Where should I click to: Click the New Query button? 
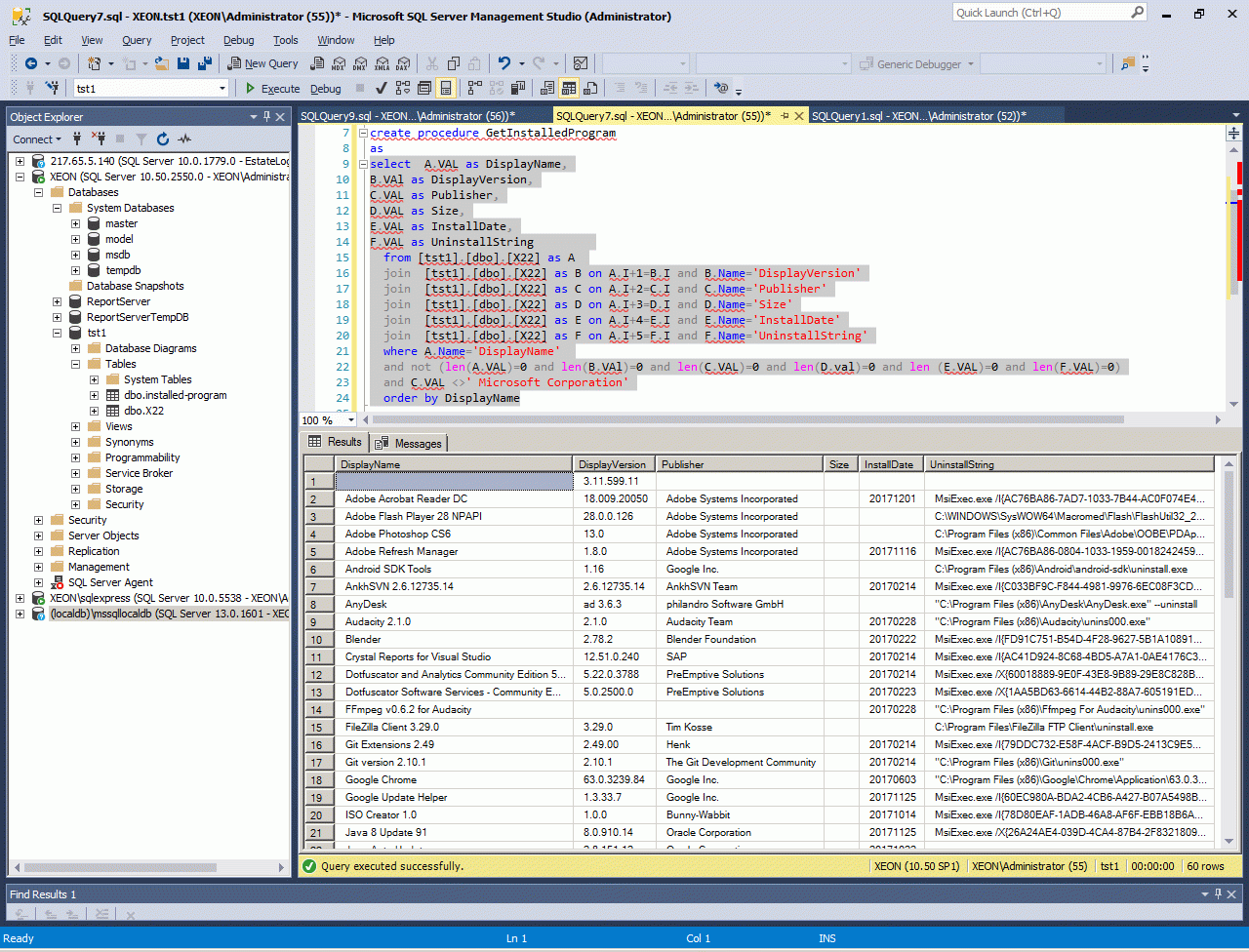tap(263, 63)
